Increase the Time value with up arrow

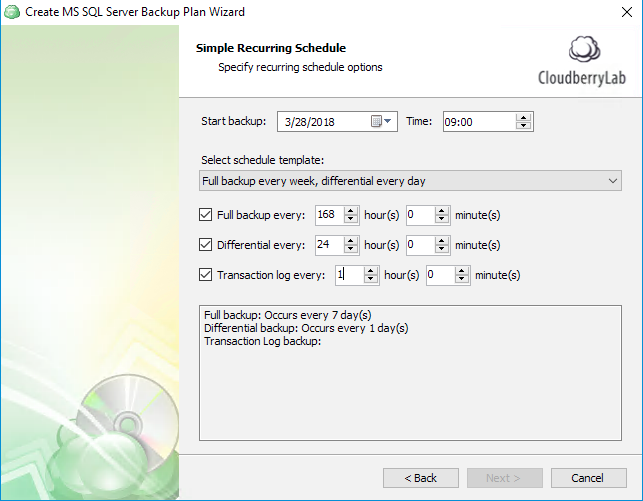(523, 118)
